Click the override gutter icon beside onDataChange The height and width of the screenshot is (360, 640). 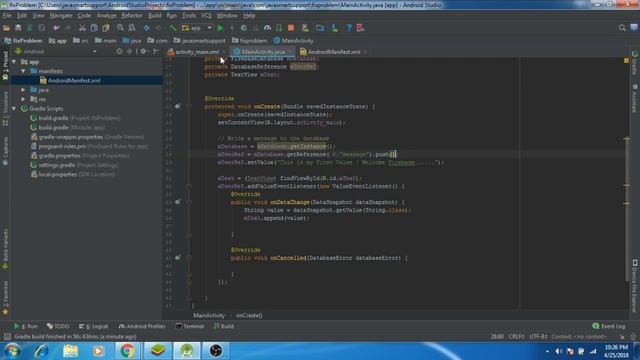pyautogui.click(x=178, y=202)
